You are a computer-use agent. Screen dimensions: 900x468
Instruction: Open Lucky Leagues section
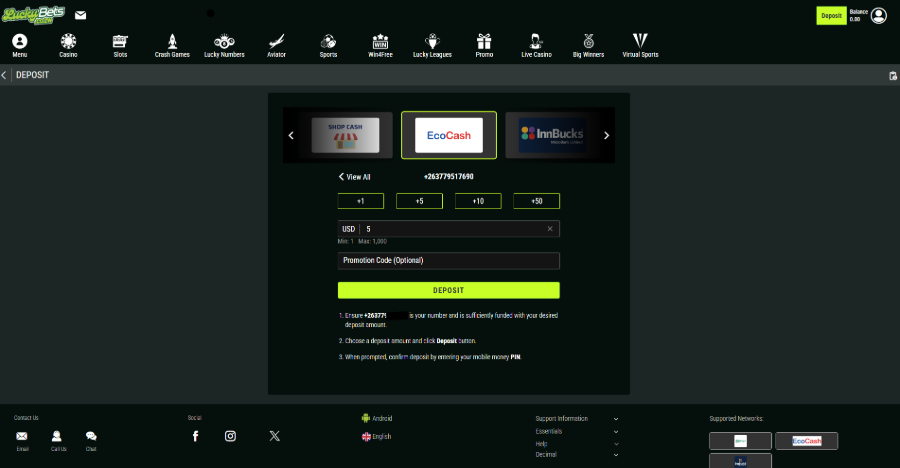(432, 45)
